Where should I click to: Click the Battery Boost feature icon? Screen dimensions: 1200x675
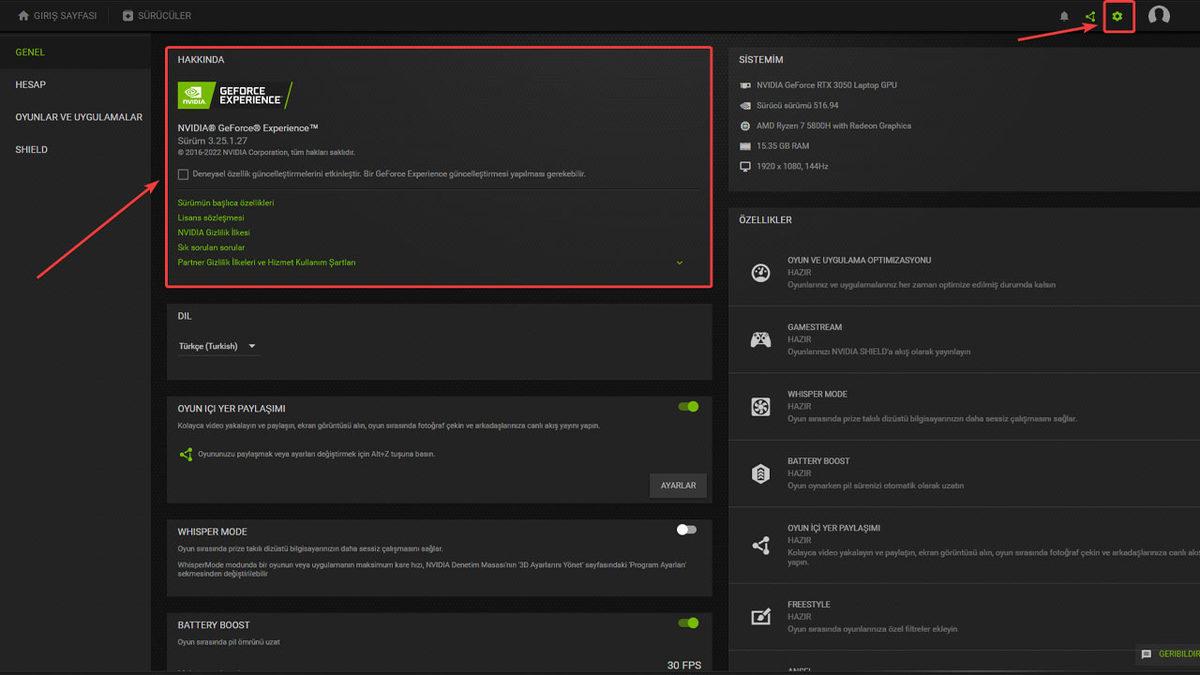(x=761, y=473)
